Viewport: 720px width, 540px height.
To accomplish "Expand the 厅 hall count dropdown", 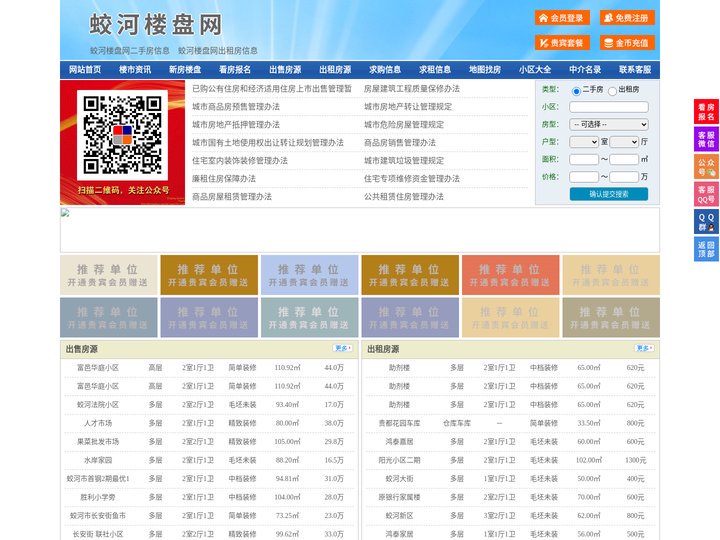I will 624,142.
